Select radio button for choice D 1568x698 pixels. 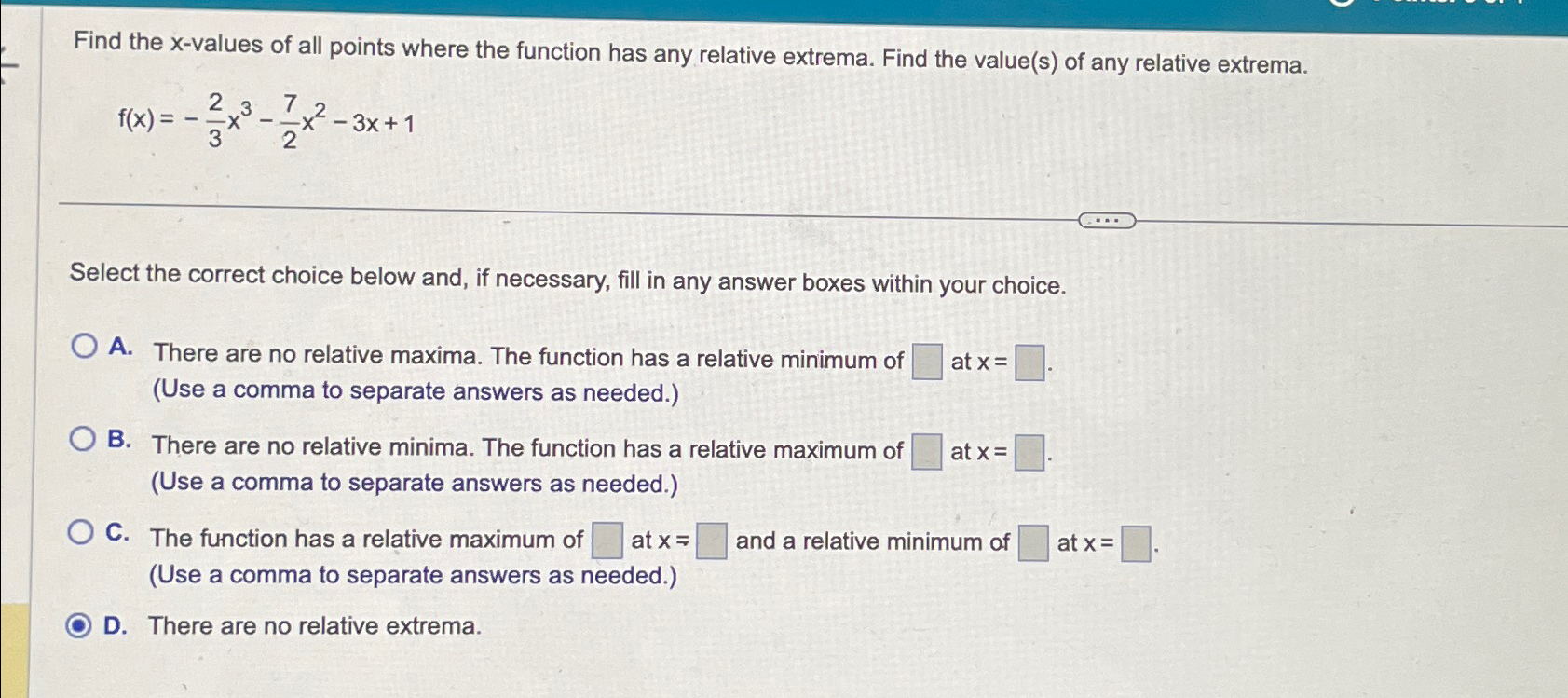85,626
